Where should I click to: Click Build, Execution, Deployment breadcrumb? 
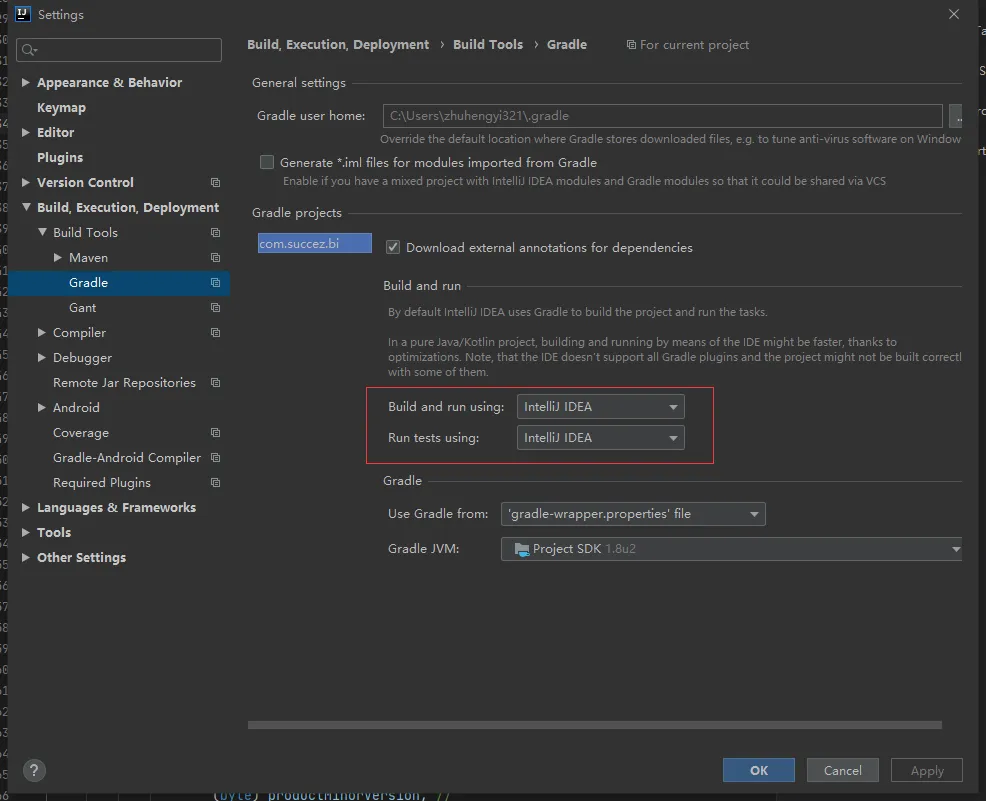pos(338,45)
